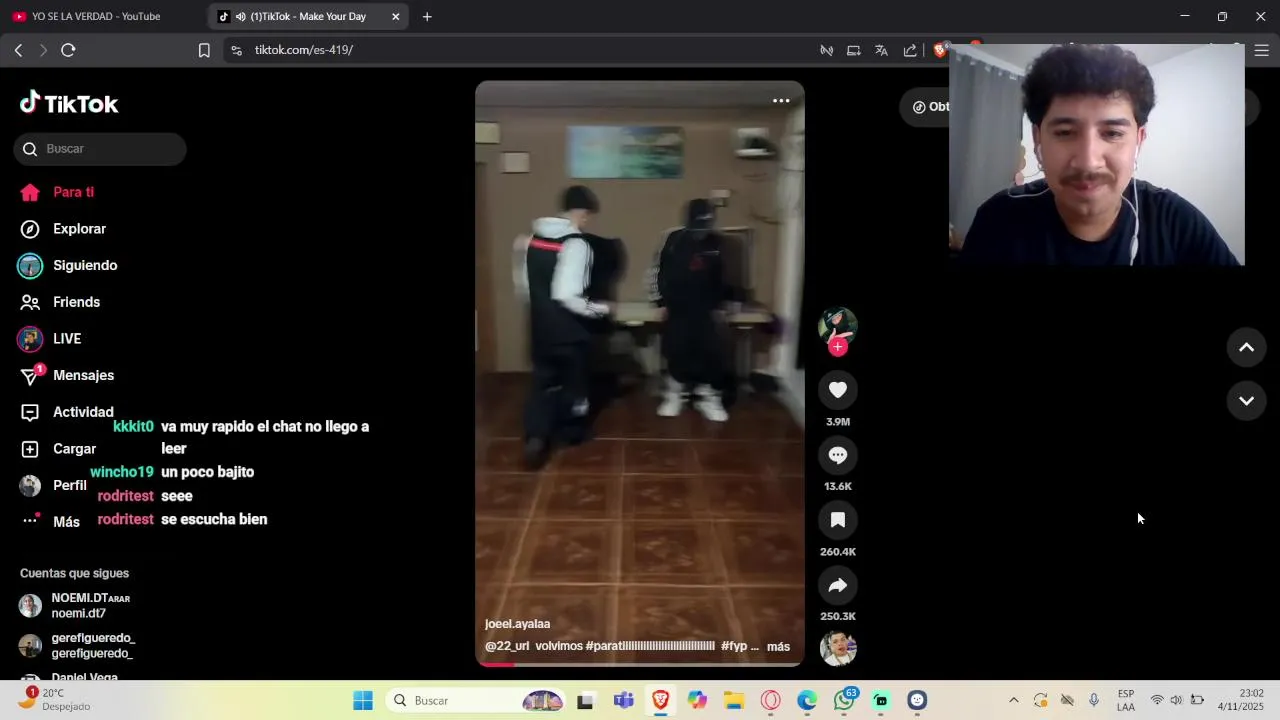
Task: Click the partially hidden Obt... app button
Action: (x=925, y=106)
